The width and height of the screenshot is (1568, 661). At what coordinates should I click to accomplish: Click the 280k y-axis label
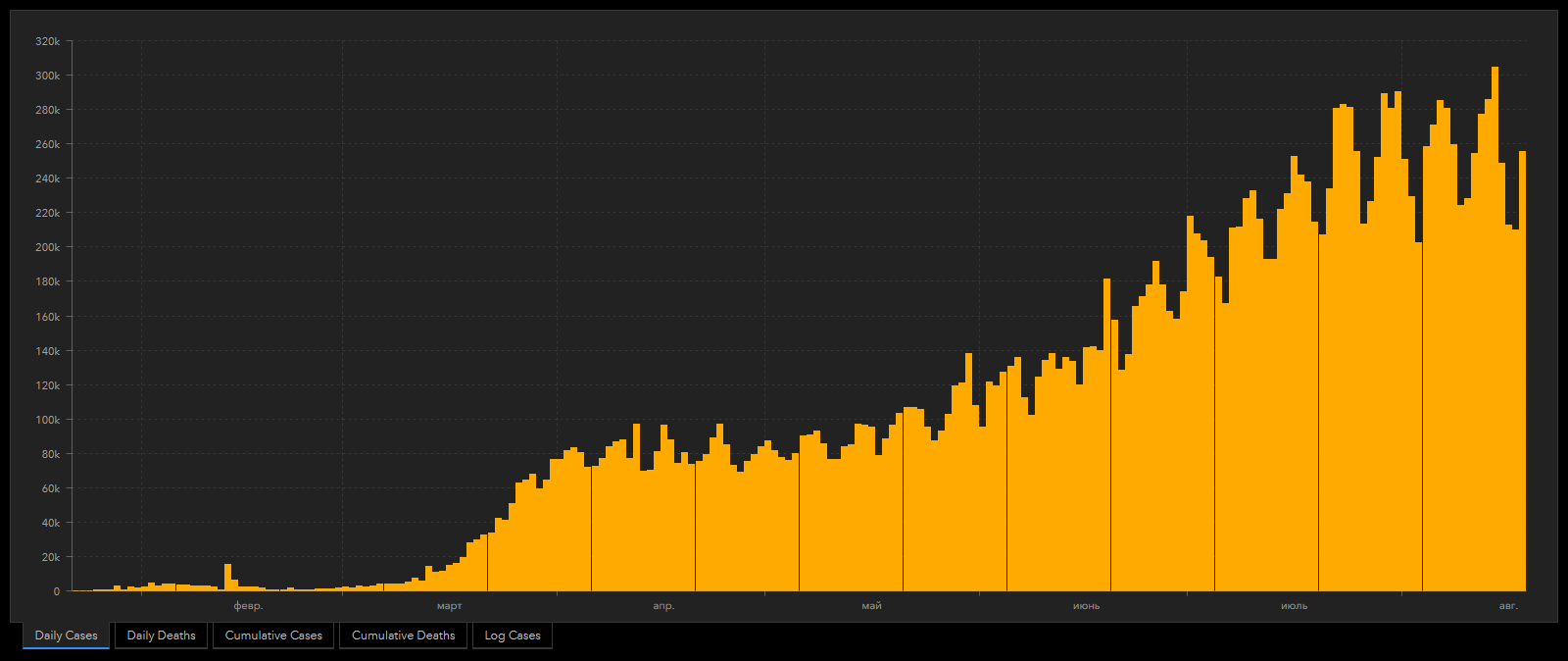48,110
